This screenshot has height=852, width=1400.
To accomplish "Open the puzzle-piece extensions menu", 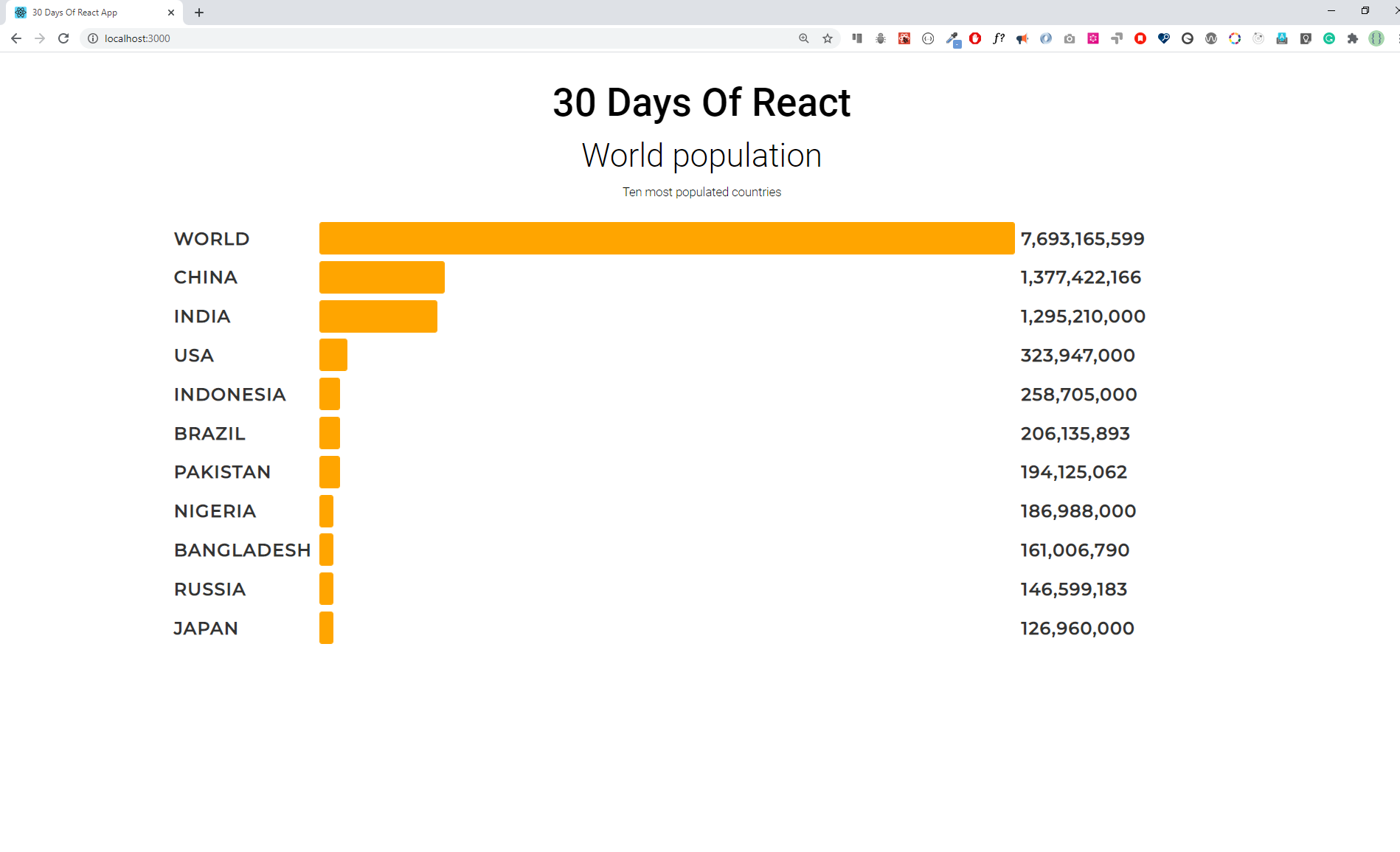I will [x=1353, y=38].
